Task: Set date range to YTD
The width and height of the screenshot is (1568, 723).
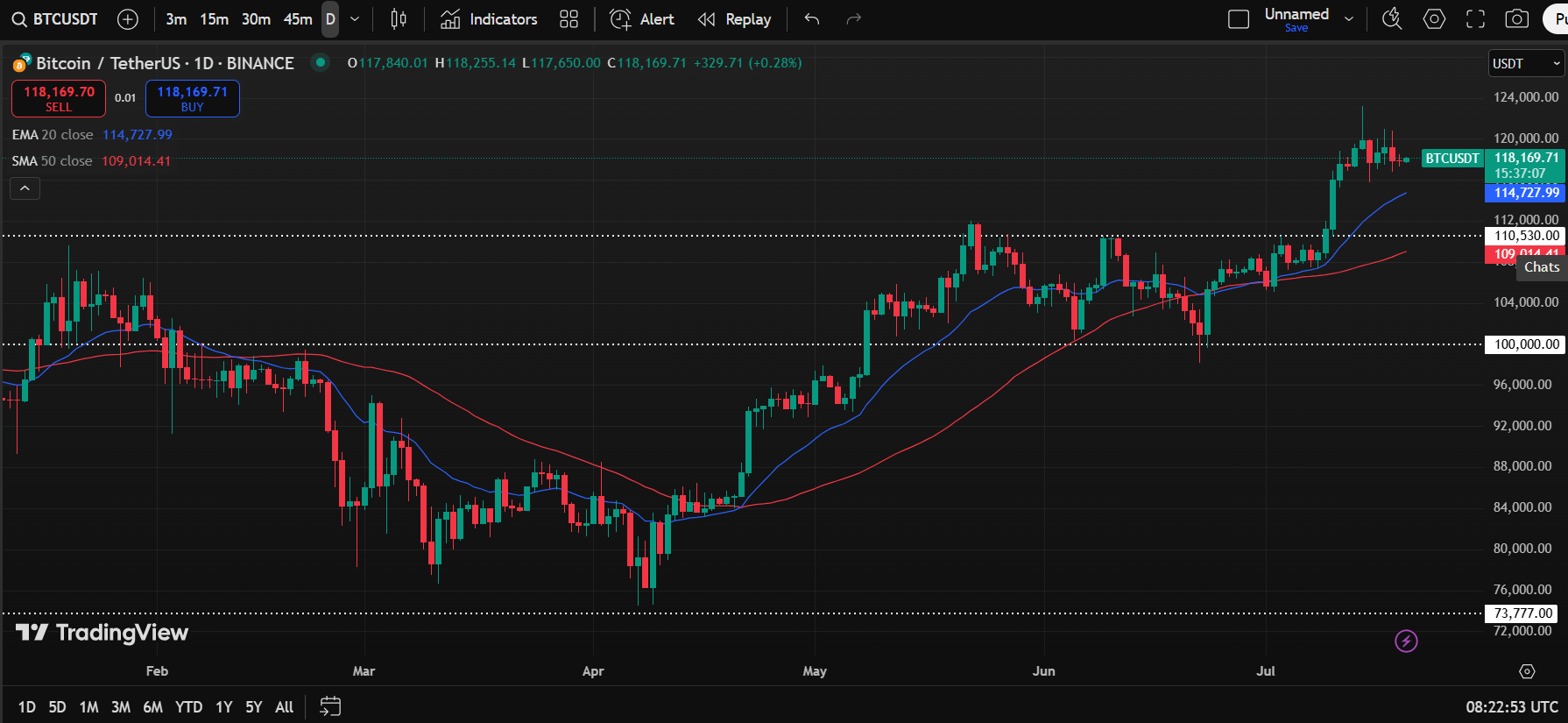Action: 188,706
